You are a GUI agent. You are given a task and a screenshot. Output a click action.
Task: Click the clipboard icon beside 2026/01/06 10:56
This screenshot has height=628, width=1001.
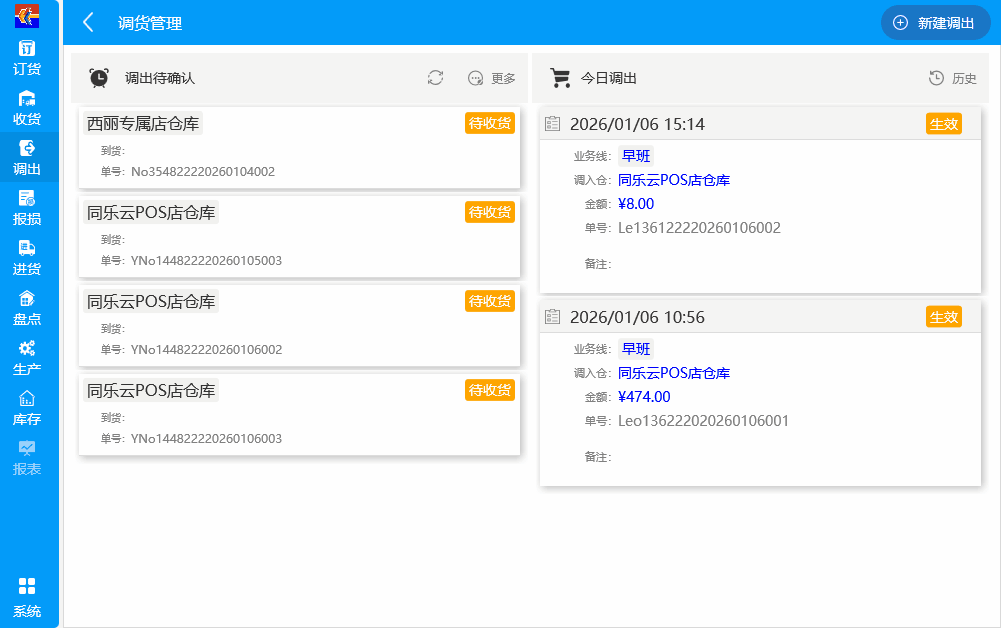coord(552,317)
